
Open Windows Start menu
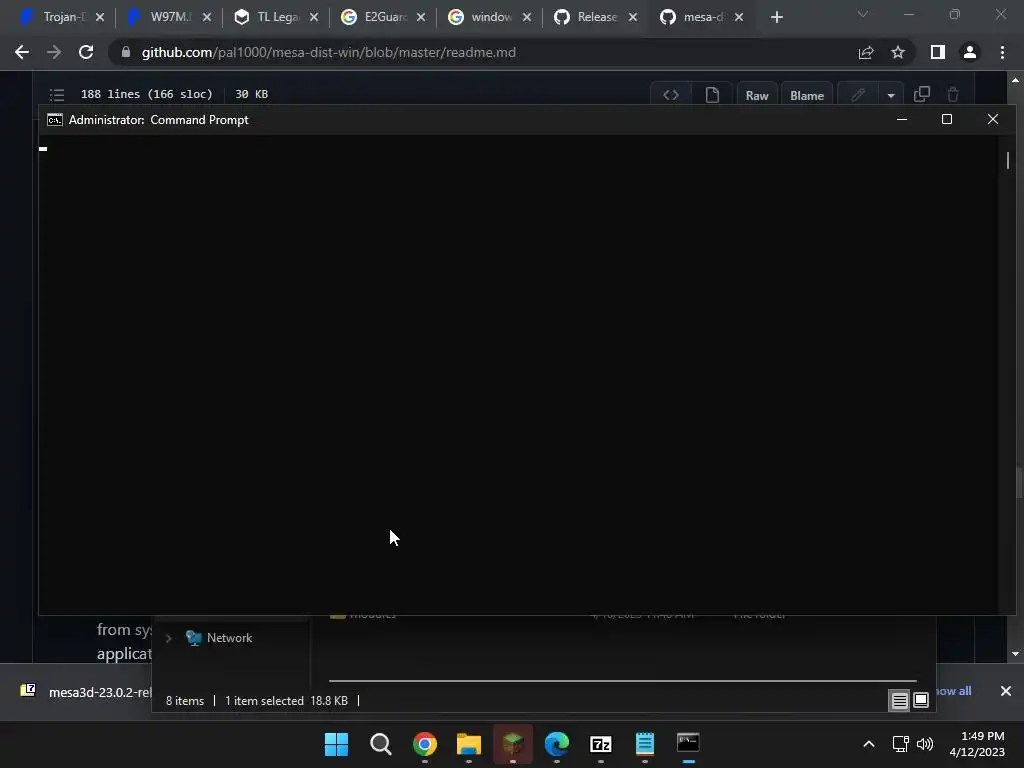(336, 744)
